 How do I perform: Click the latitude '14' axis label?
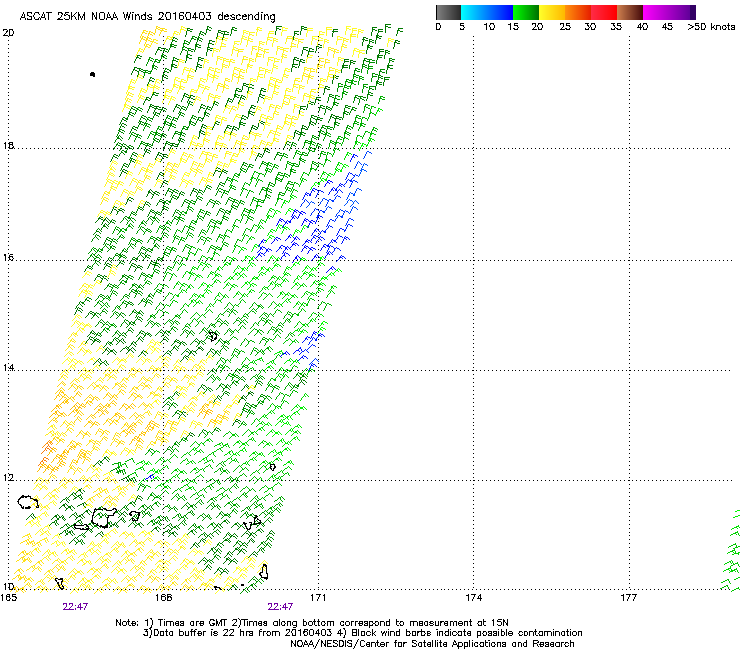click(8, 367)
